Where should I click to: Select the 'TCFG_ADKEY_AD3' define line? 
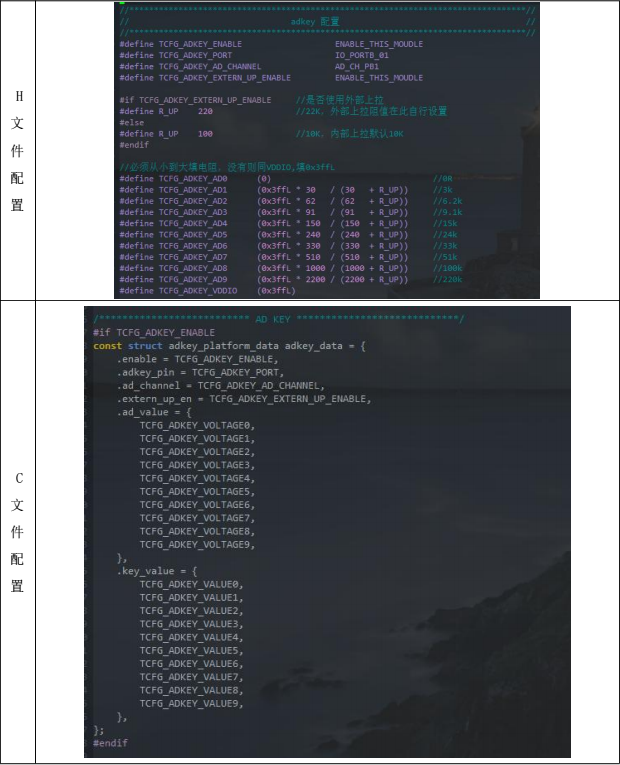tap(291, 212)
